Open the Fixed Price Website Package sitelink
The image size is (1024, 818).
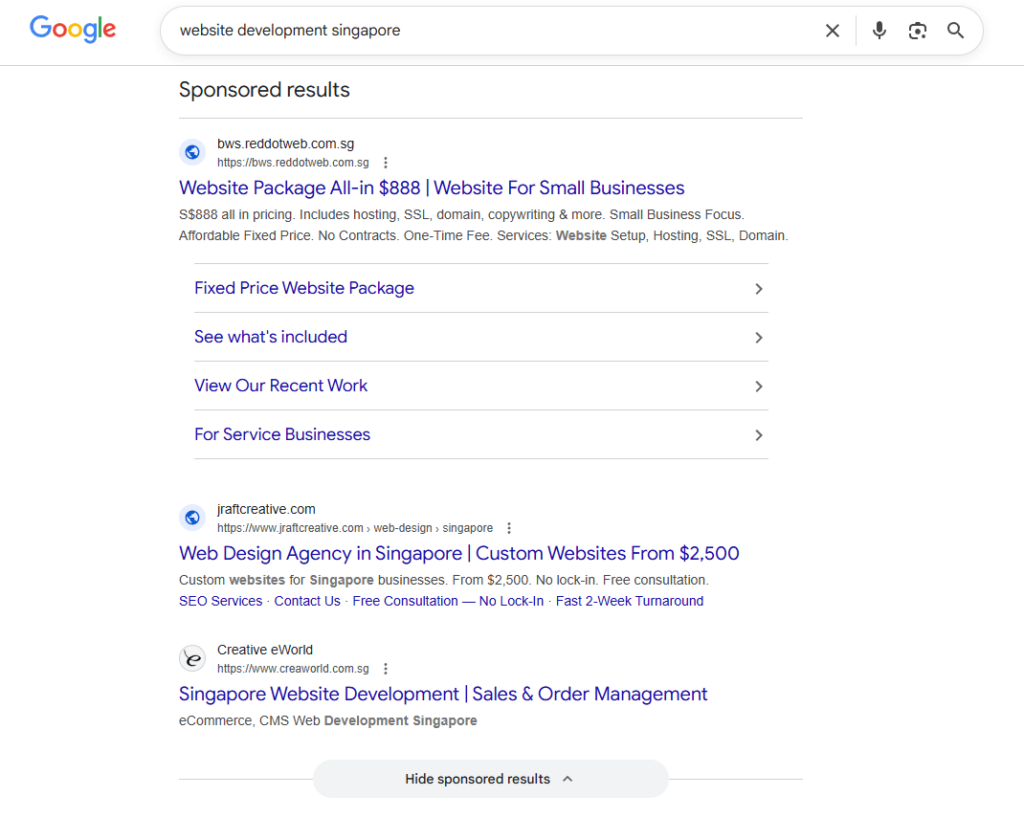tap(304, 288)
